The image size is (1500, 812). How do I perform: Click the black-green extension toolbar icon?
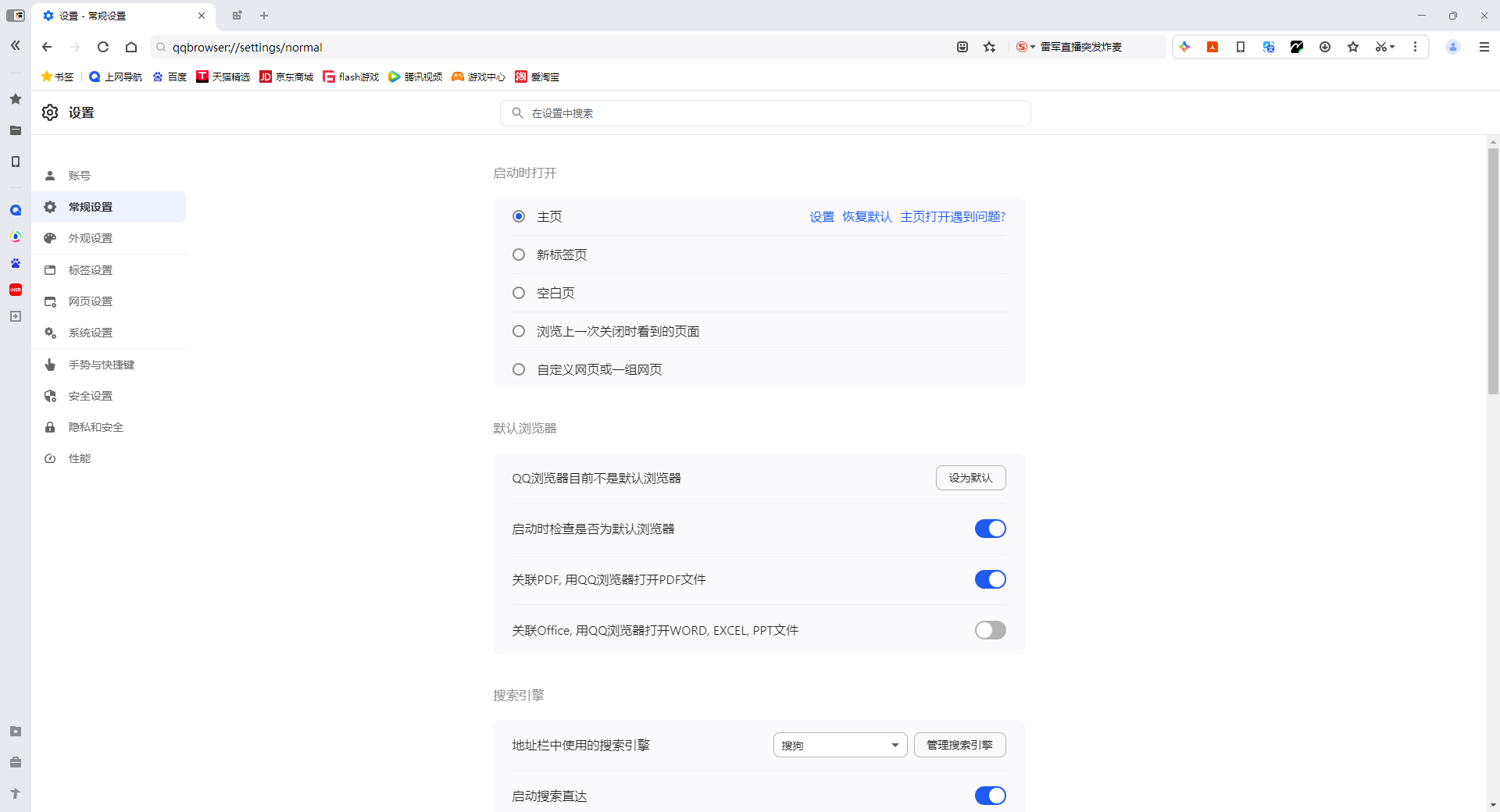(x=1297, y=47)
